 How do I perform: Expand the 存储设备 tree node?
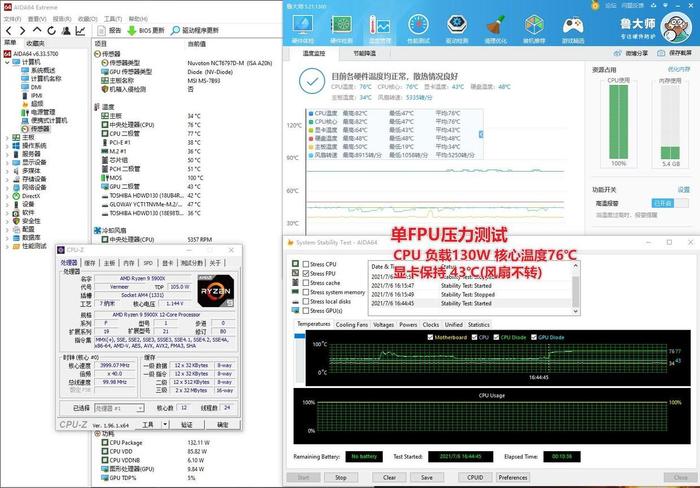coord(7,179)
